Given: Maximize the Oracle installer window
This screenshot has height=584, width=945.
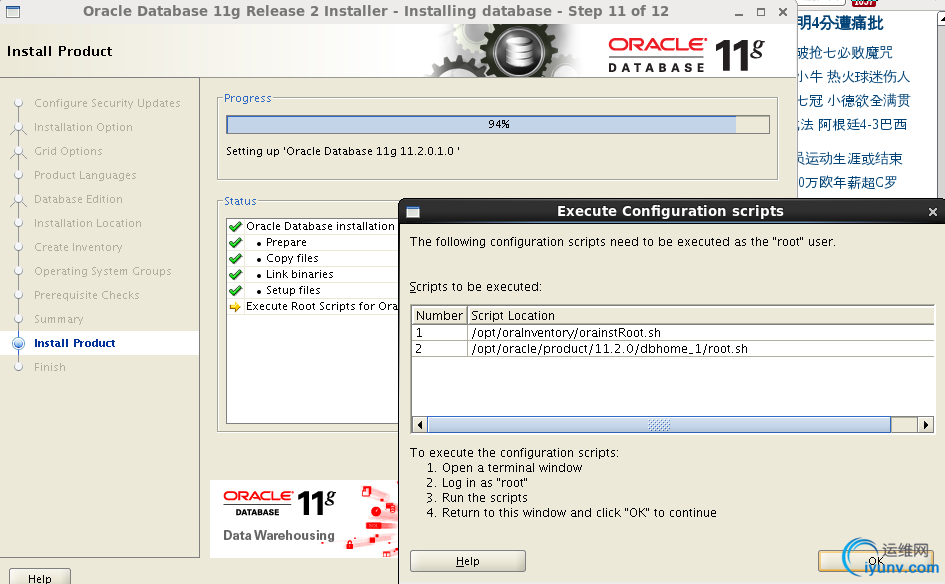Looking at the screenshot, I should [x=761, y=12].
